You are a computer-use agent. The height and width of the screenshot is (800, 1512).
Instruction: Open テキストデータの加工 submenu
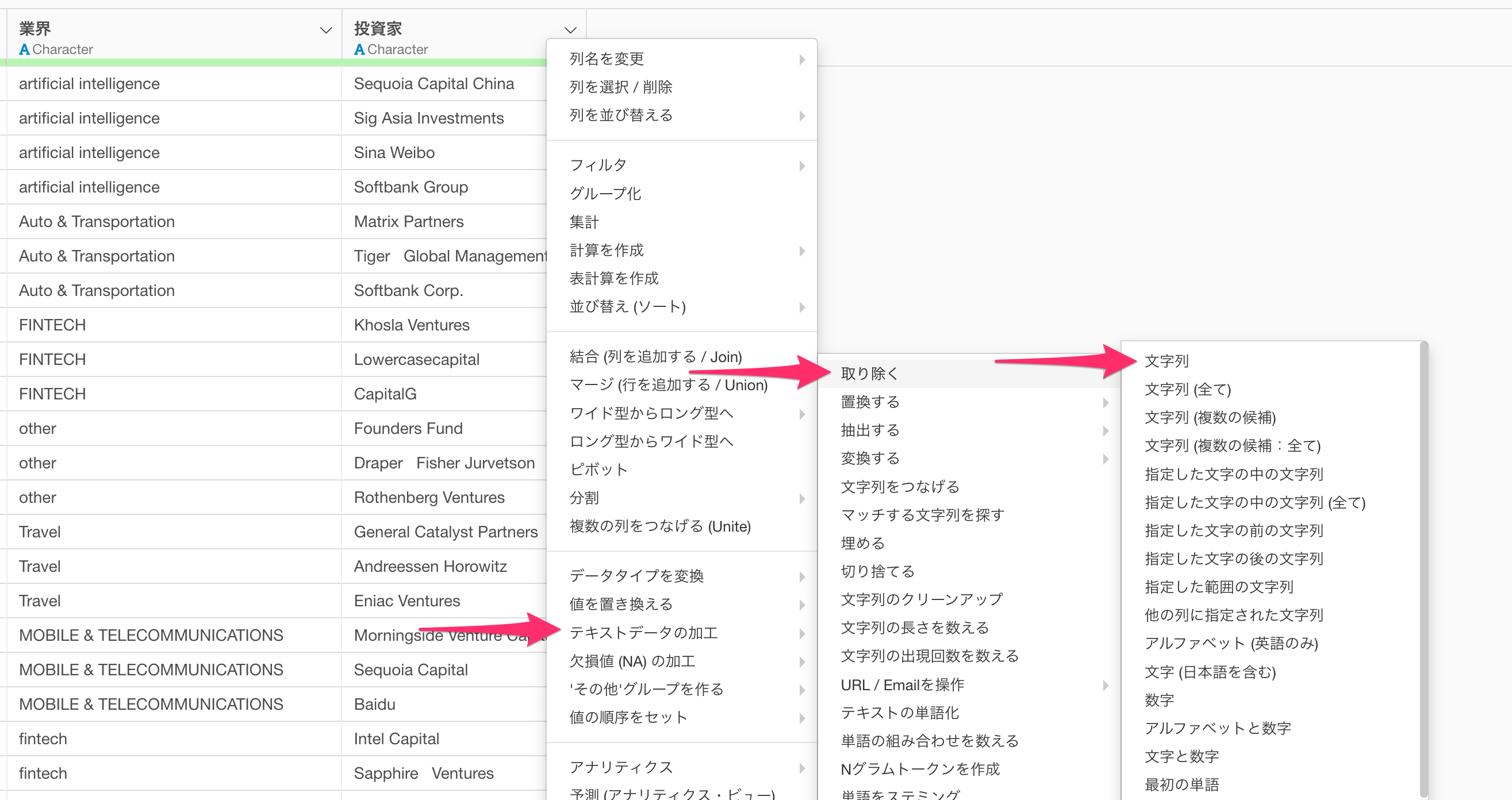(x=681, y=633)
